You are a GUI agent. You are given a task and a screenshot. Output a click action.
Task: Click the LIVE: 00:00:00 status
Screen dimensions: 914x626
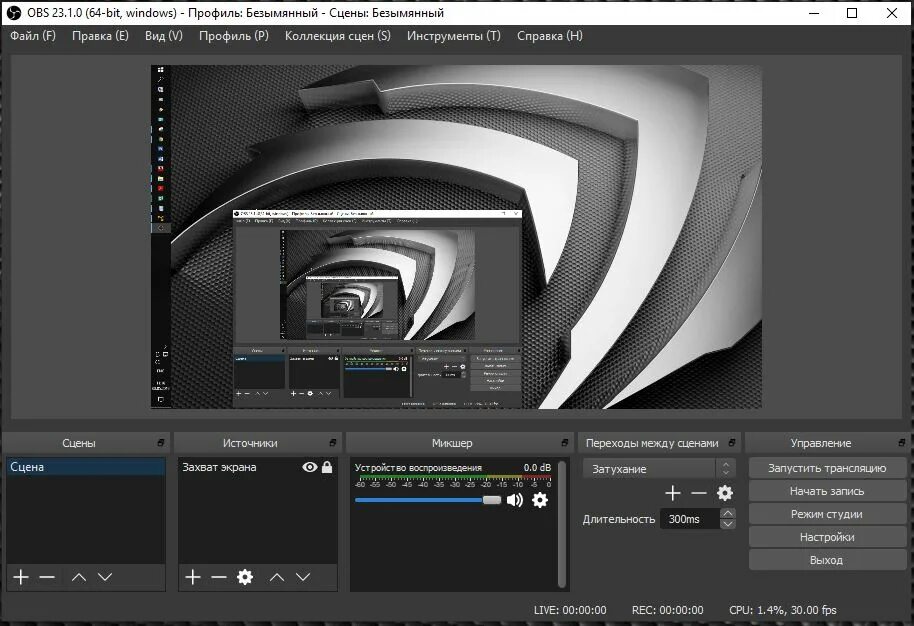[570, 610]
